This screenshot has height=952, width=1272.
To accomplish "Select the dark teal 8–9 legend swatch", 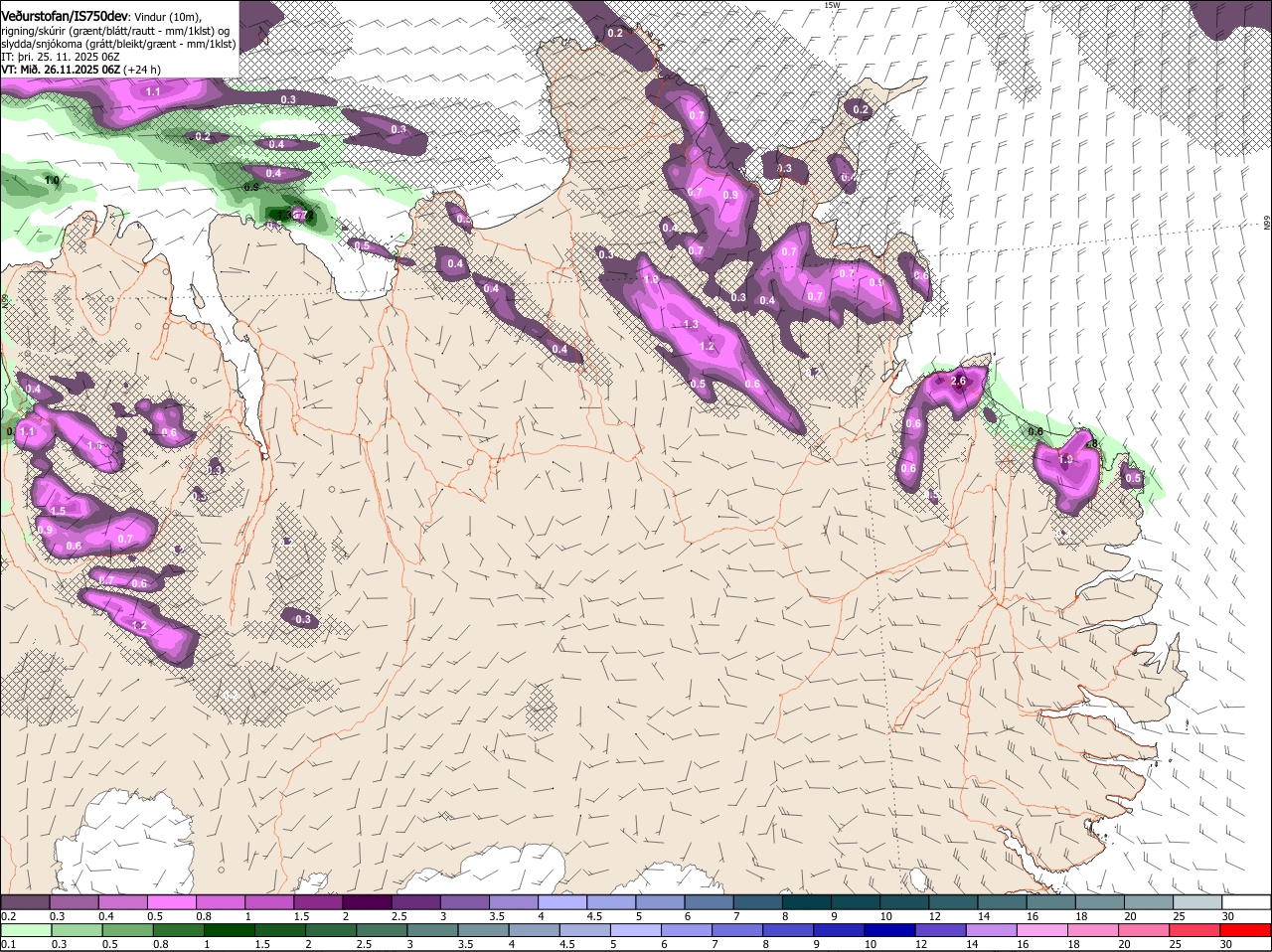I will [807, 900].
